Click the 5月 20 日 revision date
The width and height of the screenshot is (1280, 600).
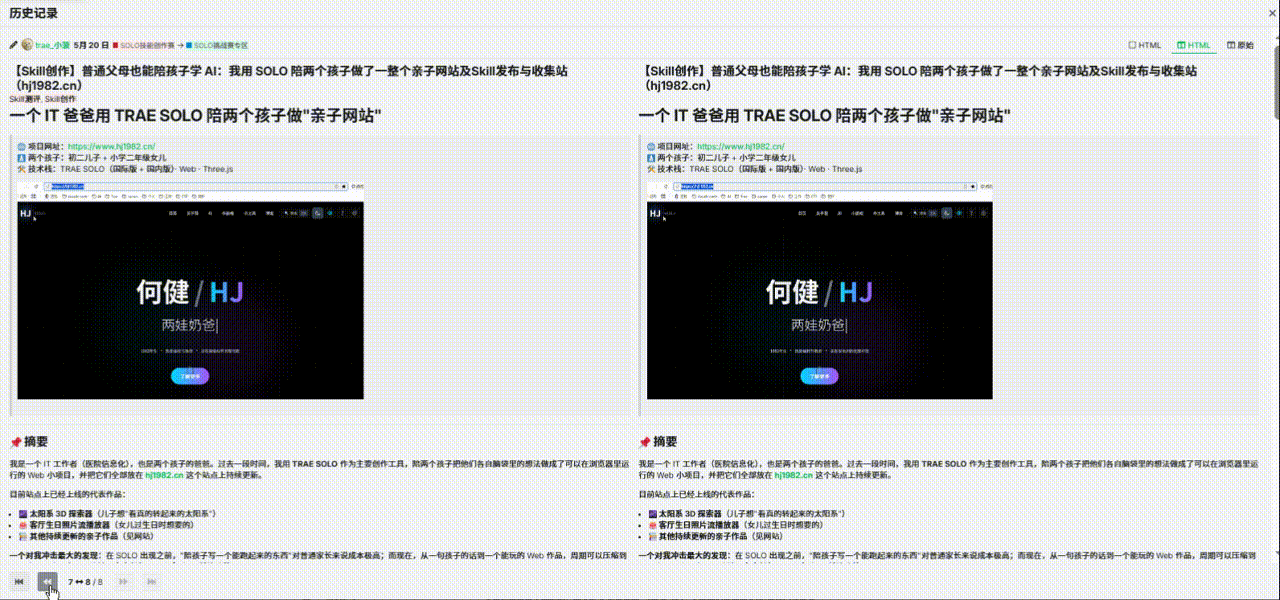(x=91, y=45)
